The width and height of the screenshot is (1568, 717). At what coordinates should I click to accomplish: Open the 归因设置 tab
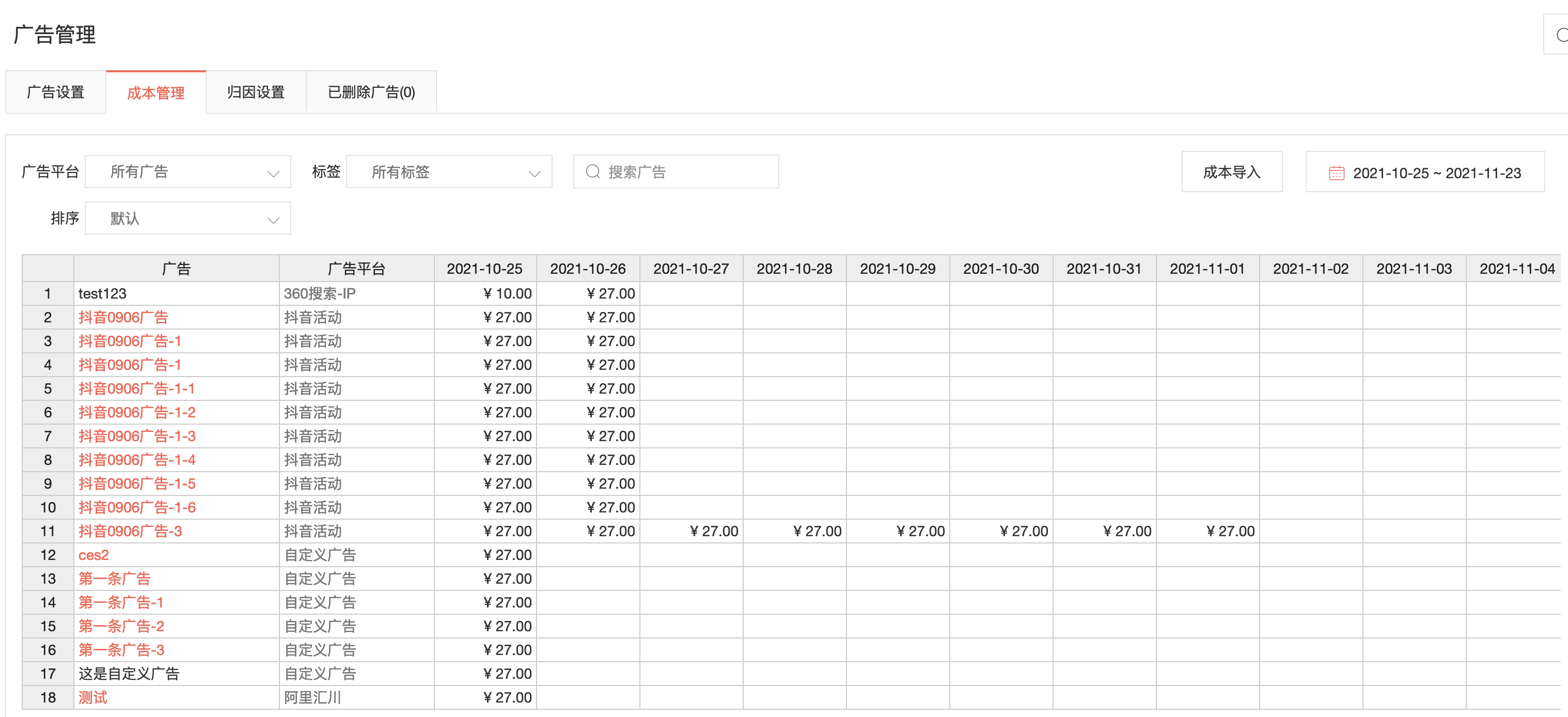[256, 92]
